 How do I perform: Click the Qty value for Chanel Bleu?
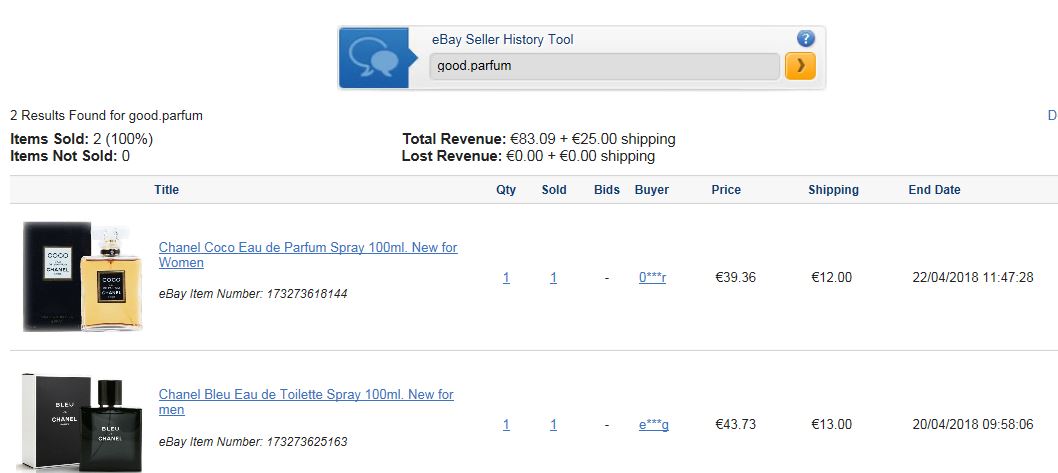click(506, 424)
